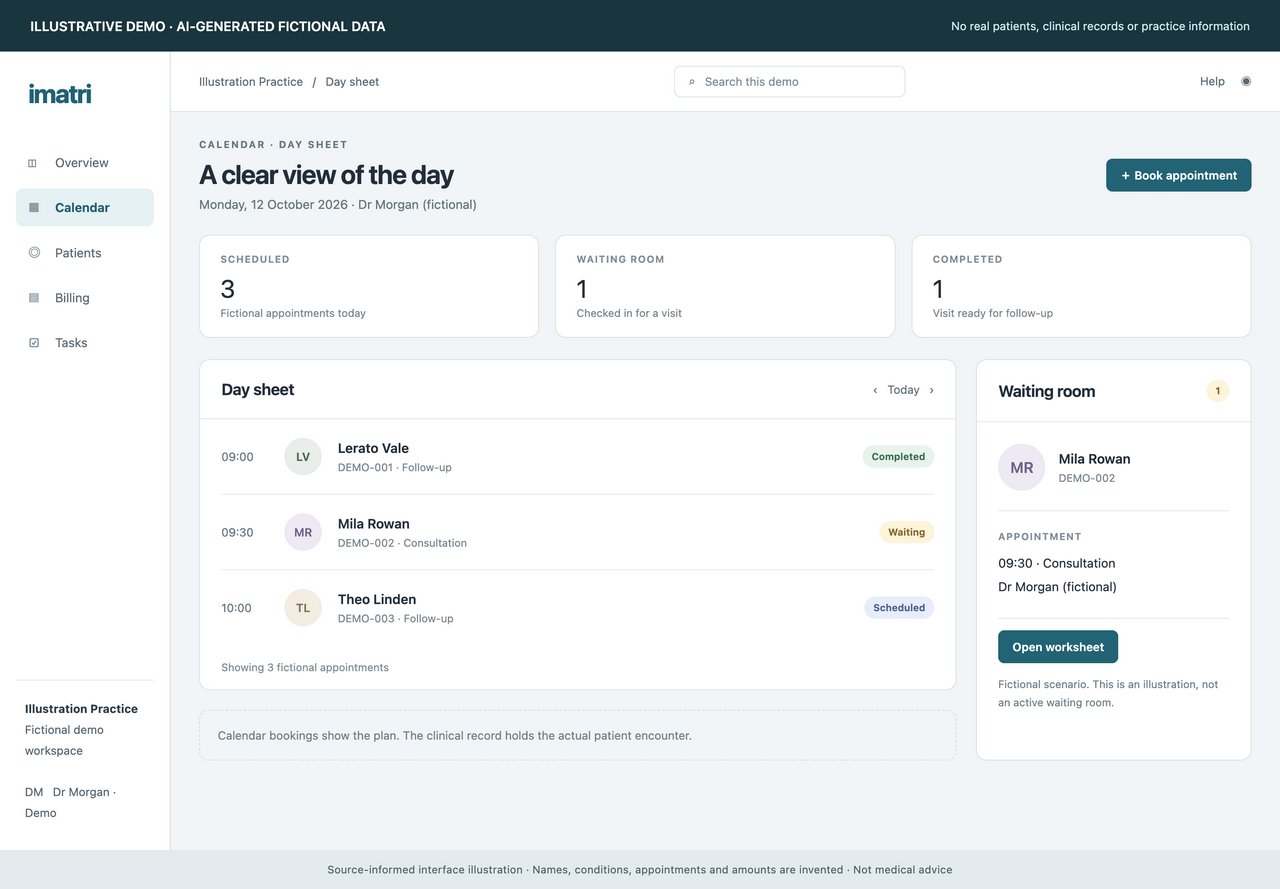
Task: Click the search magnifier icon
Action: coord(692,82)
